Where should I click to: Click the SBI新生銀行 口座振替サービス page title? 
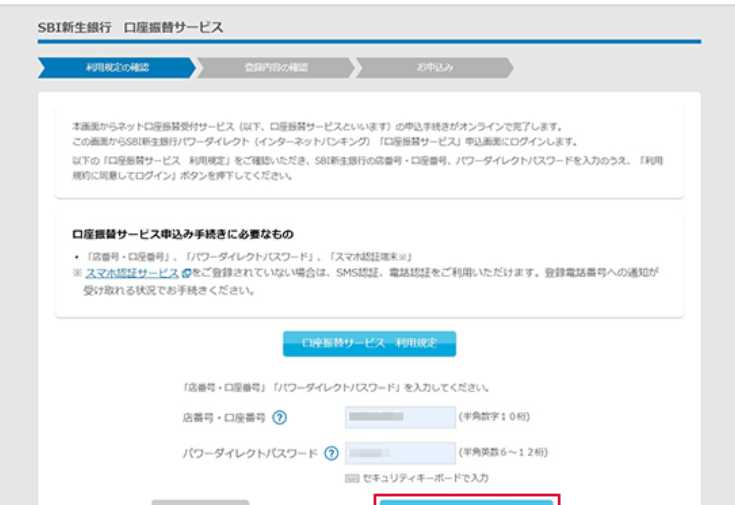pyautogui.click(x=130, y=27)
